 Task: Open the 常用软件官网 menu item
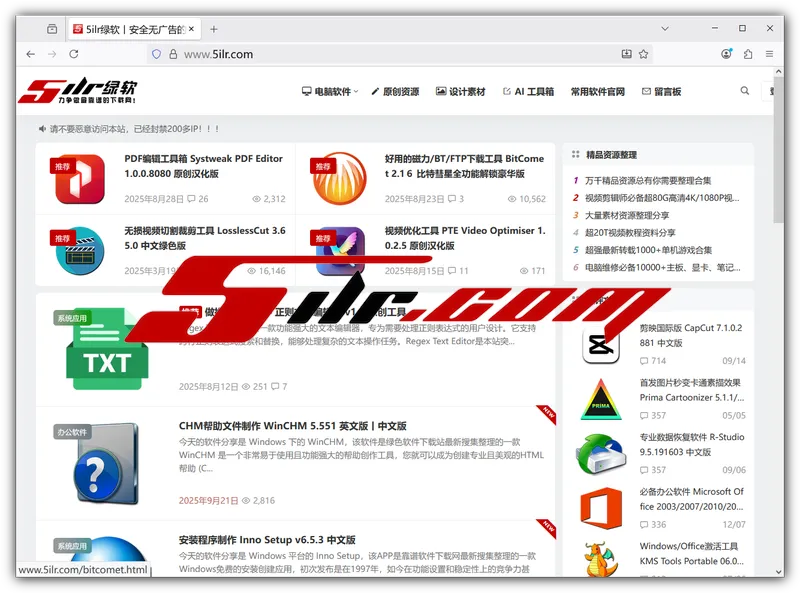[597, 91]
